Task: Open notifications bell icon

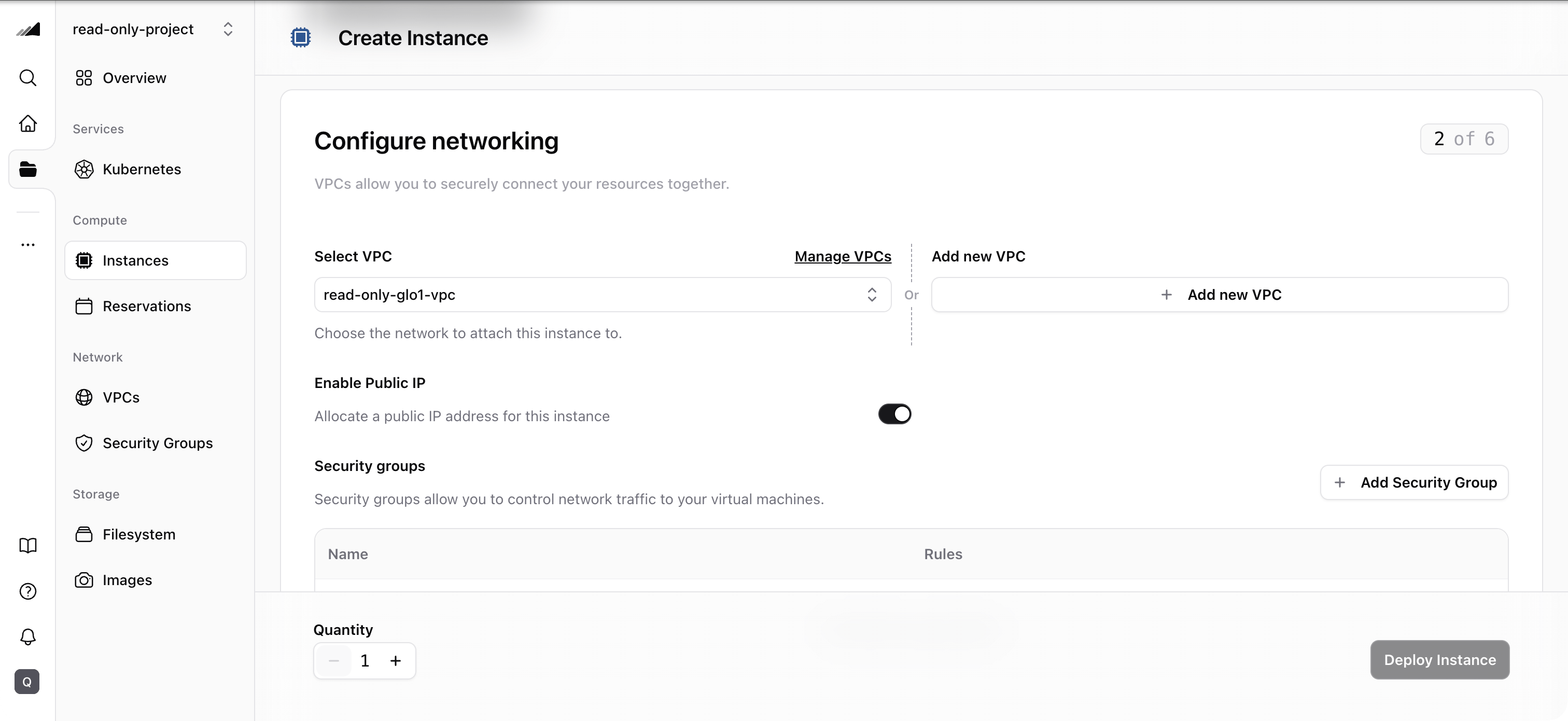Action: pos(28,637)
